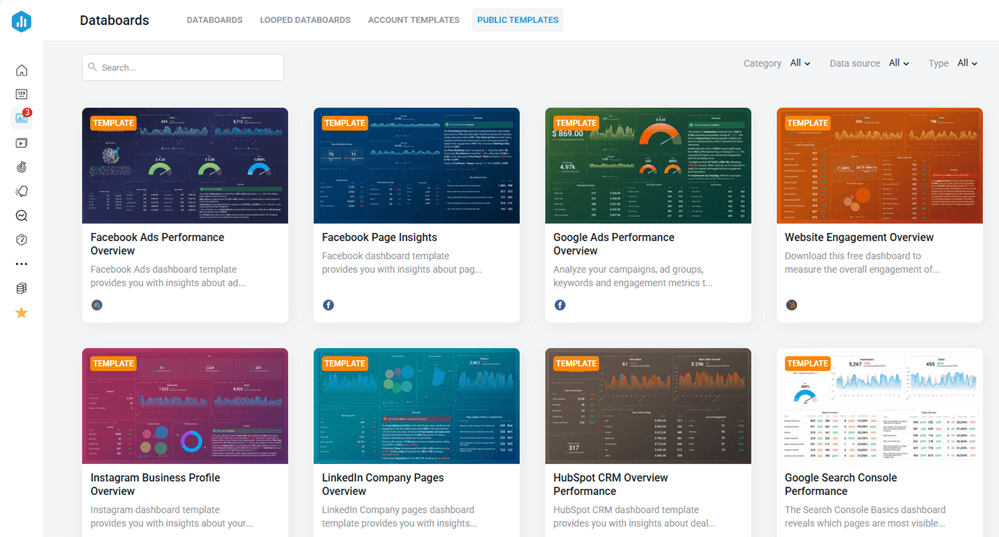Open HubSpot CRM Overview Performance title
Viewport: 999px width, 537px height.
tap(610, 484)
